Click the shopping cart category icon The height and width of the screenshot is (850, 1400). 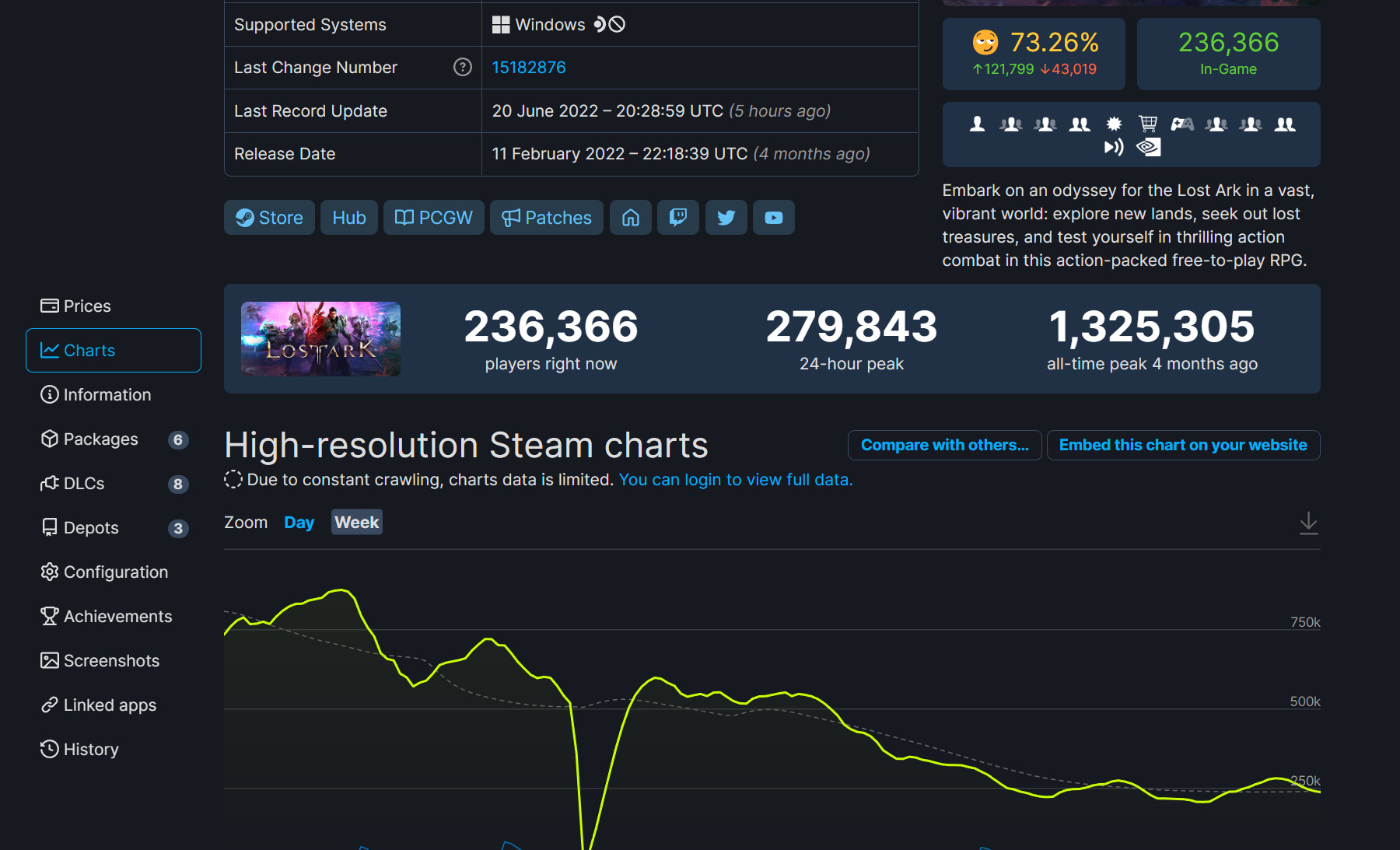pyautogui.click(x=1147, y=124)
